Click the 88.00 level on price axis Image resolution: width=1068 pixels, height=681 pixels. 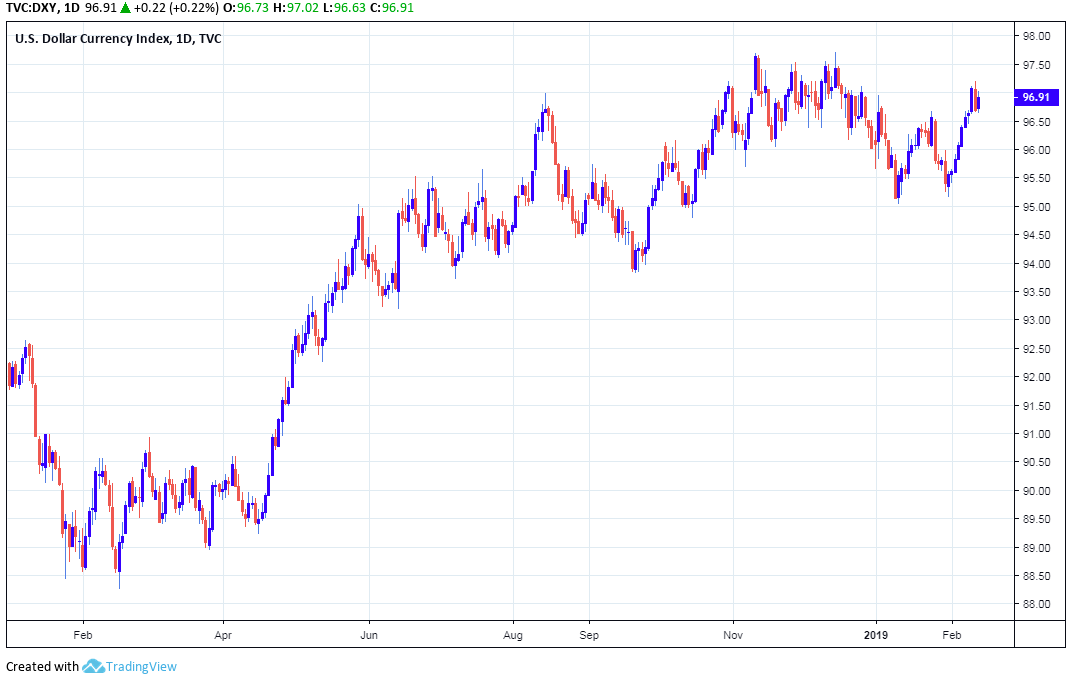point(1036,605)
